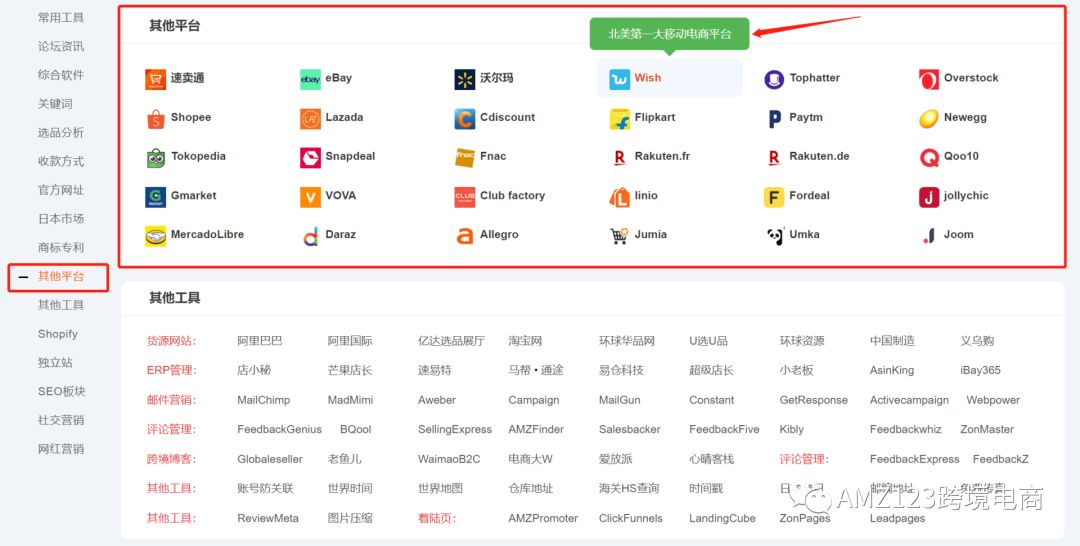Viewport: 1080px width, 546px height.
Task: Click the Allegro orange a icon
Action: click(465, 235)
